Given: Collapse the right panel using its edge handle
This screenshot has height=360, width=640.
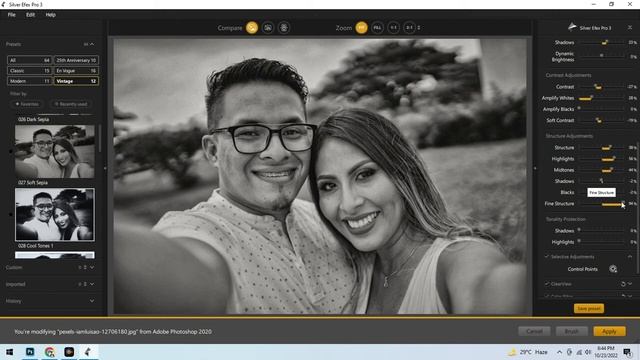Looking at the screenshot, I should coord(535,168).
